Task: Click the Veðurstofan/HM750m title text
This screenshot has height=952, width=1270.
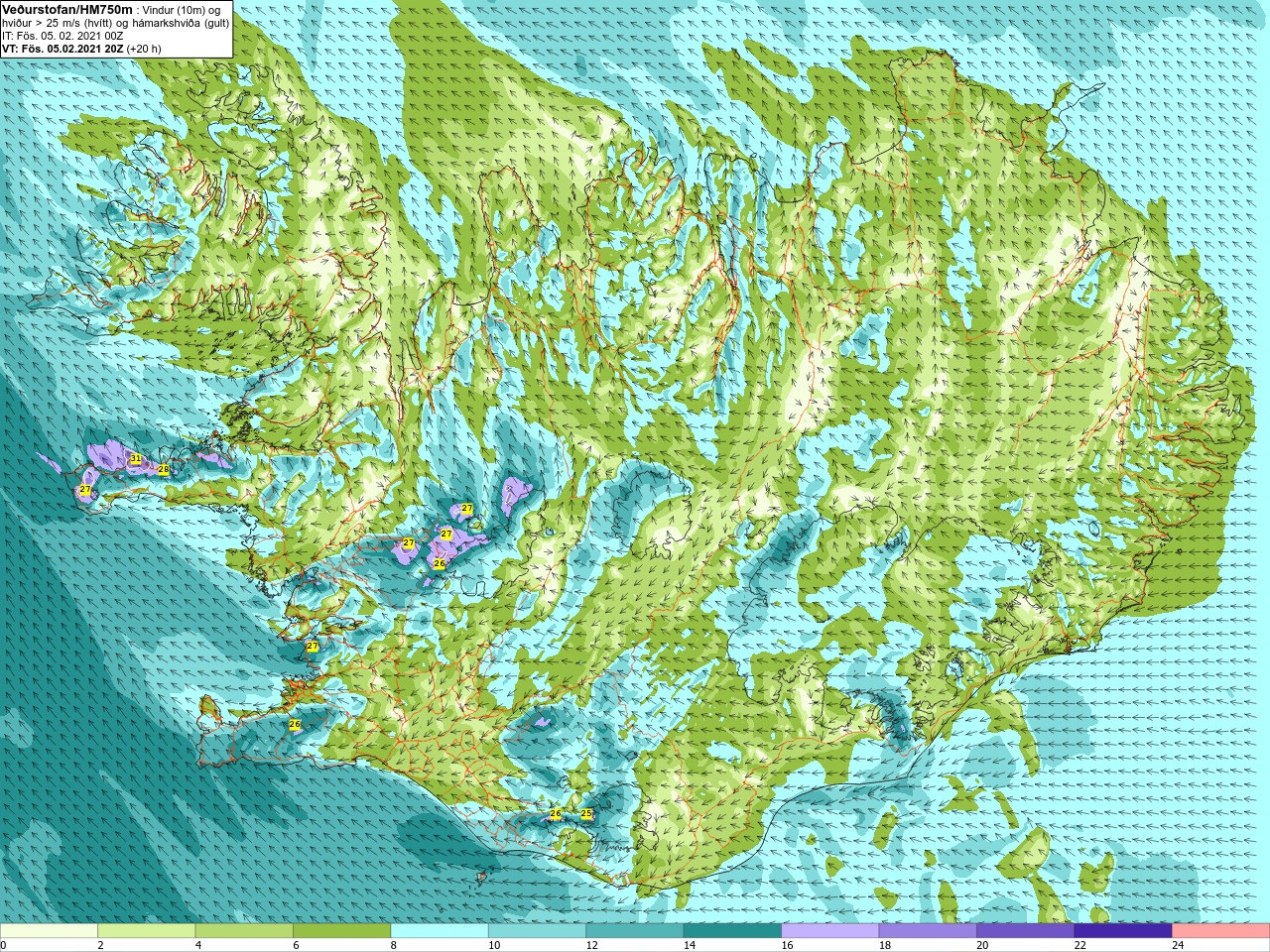Action: tap(67, 9)
